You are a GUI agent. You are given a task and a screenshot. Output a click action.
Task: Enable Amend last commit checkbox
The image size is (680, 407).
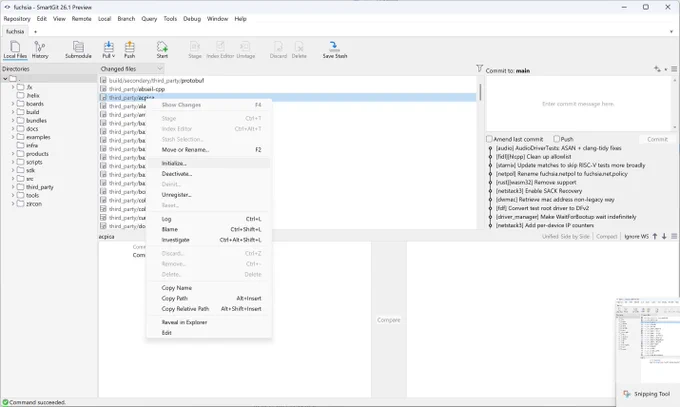pyautogui.click(x=489, y=139)
